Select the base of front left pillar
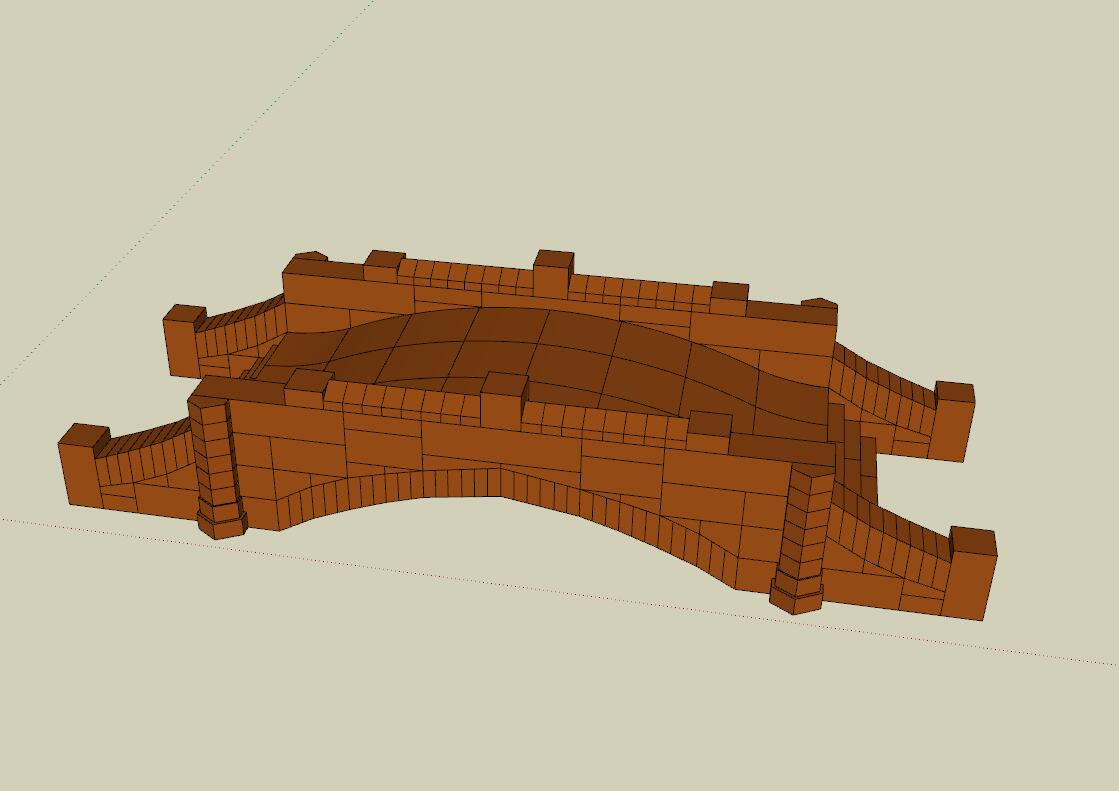The width and height of the screenshot is (1119, 791). 221,522
